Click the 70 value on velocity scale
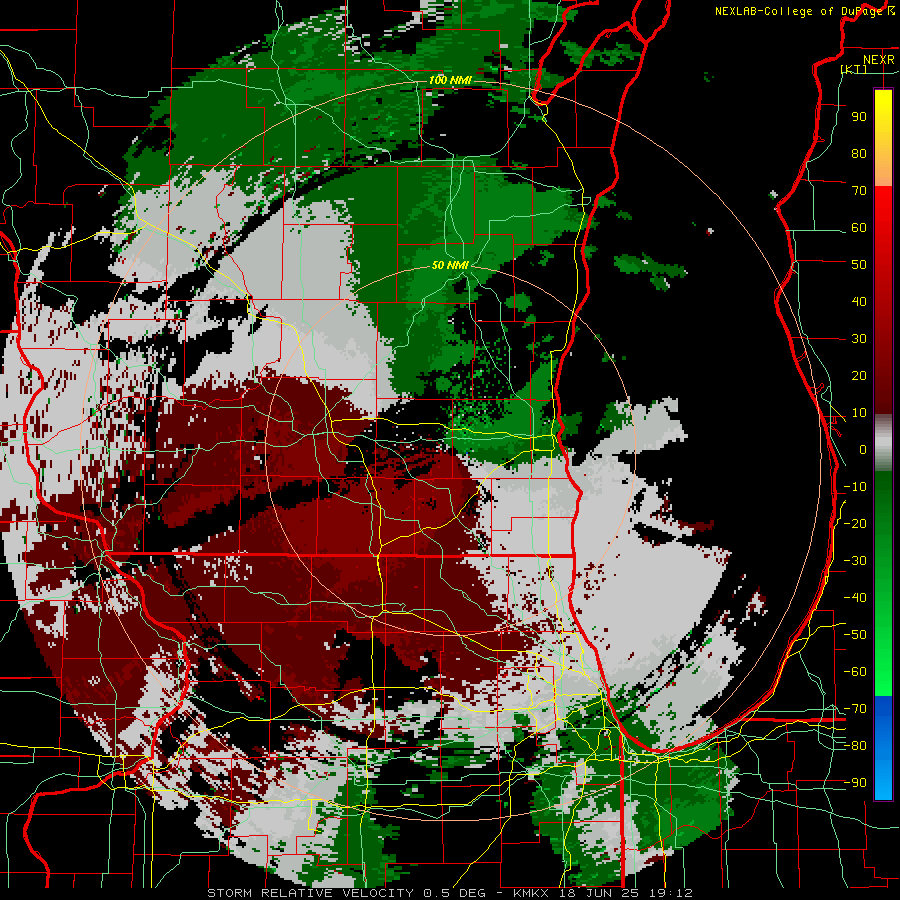 pyautogui.click(x=859, y=191)
